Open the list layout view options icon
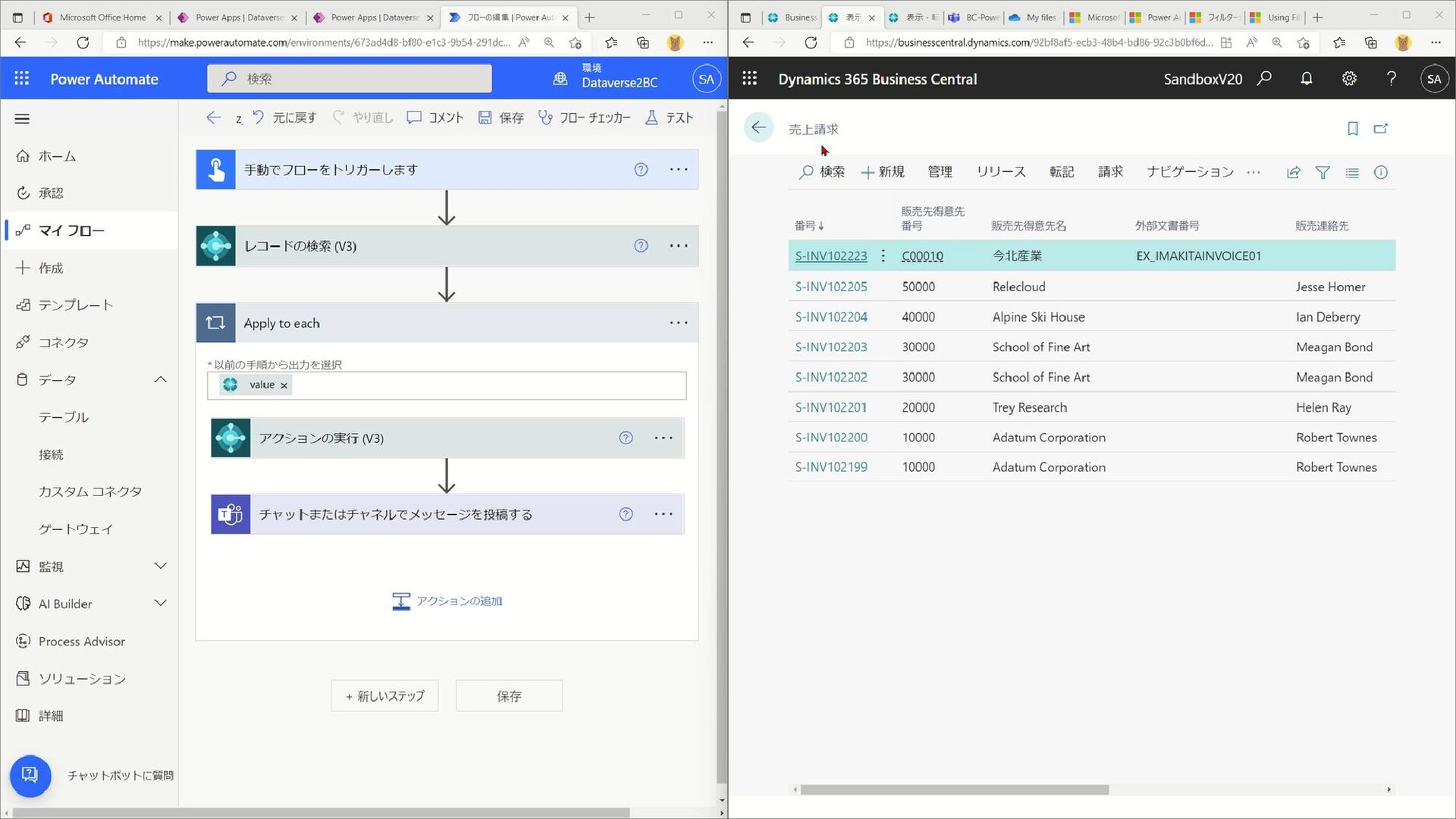Image resolution: width=1456 pixels, height=819 pixels. pos(1352,172)
